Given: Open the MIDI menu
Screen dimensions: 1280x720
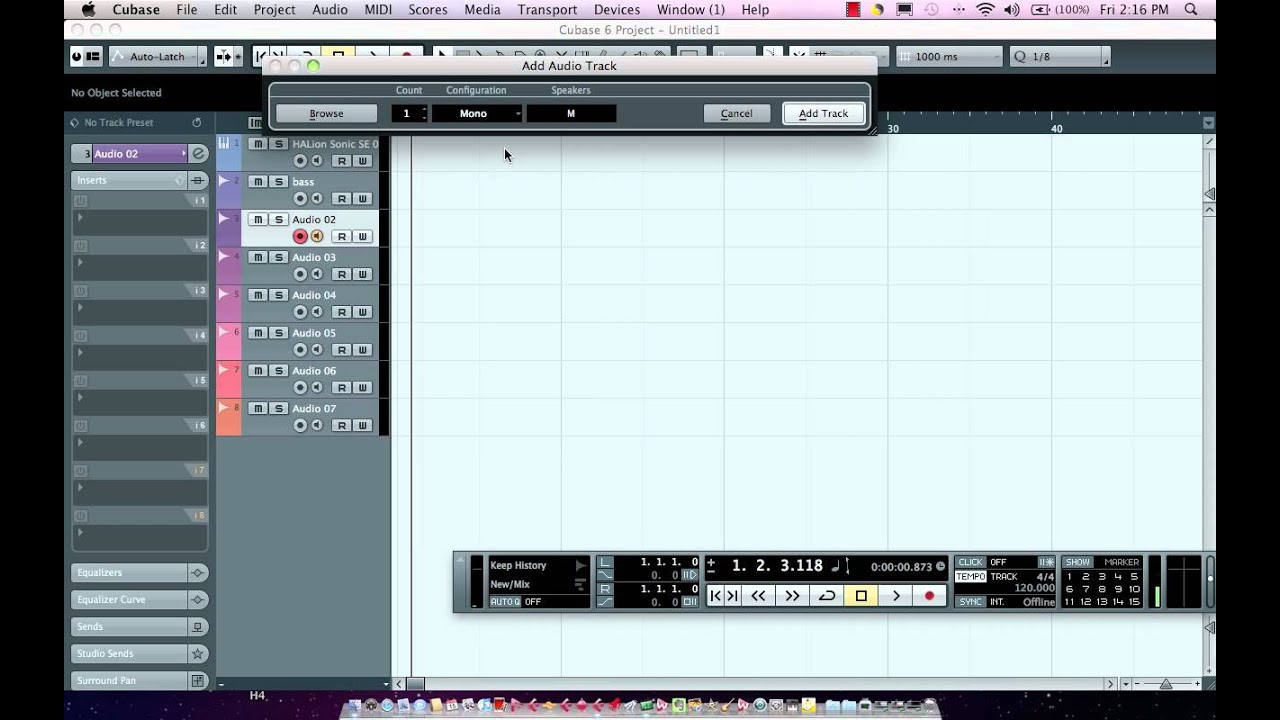Looking at the screenshot, I should click(378, 10).
